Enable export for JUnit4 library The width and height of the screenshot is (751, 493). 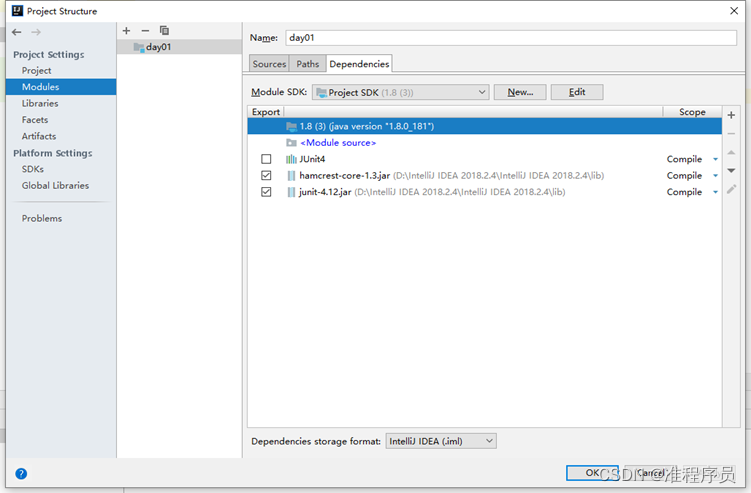pyautogui.click(x=266, y=159)
